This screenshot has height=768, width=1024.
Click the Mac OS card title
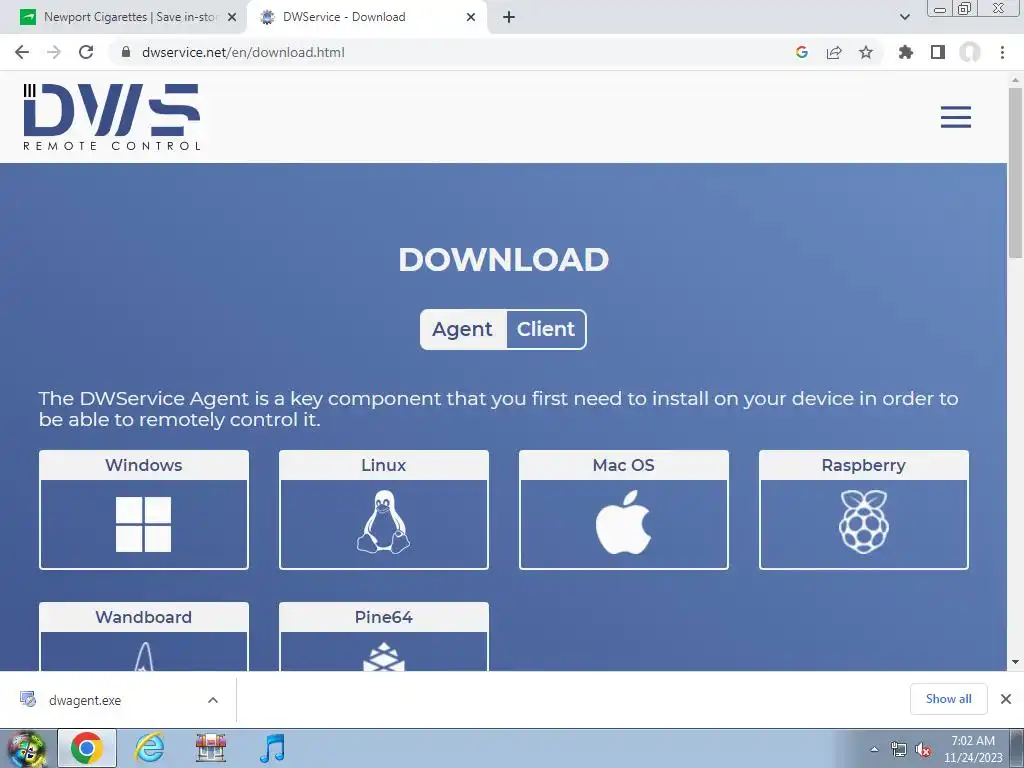623,465
